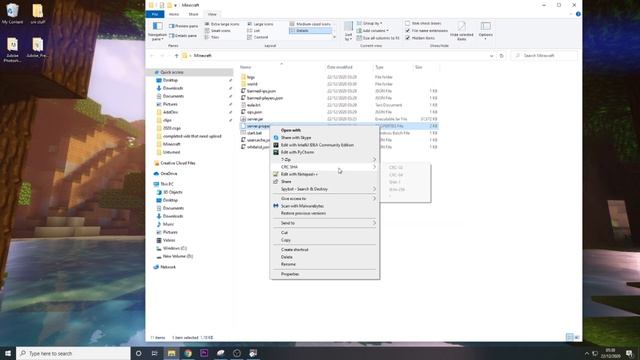
Task: Choose Open with in context menu
Action: click(x=325, y=130)
